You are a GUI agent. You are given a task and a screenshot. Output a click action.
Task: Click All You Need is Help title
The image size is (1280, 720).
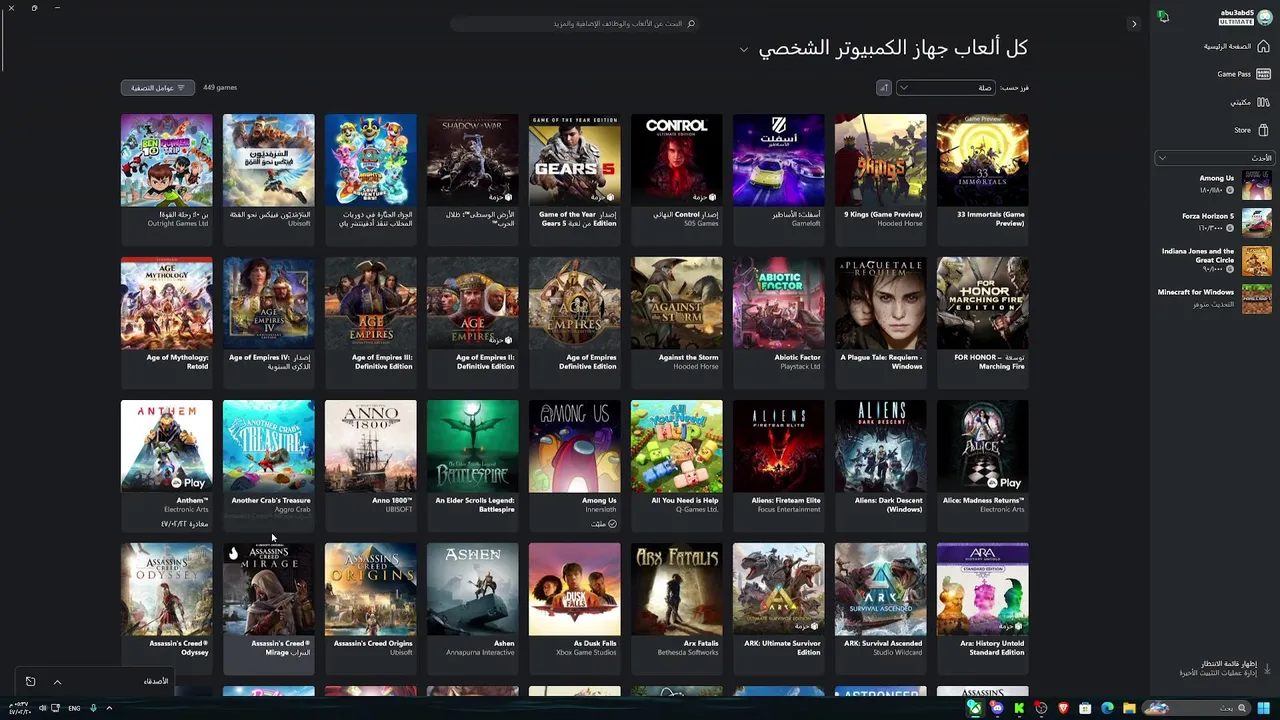click(685, 500)
